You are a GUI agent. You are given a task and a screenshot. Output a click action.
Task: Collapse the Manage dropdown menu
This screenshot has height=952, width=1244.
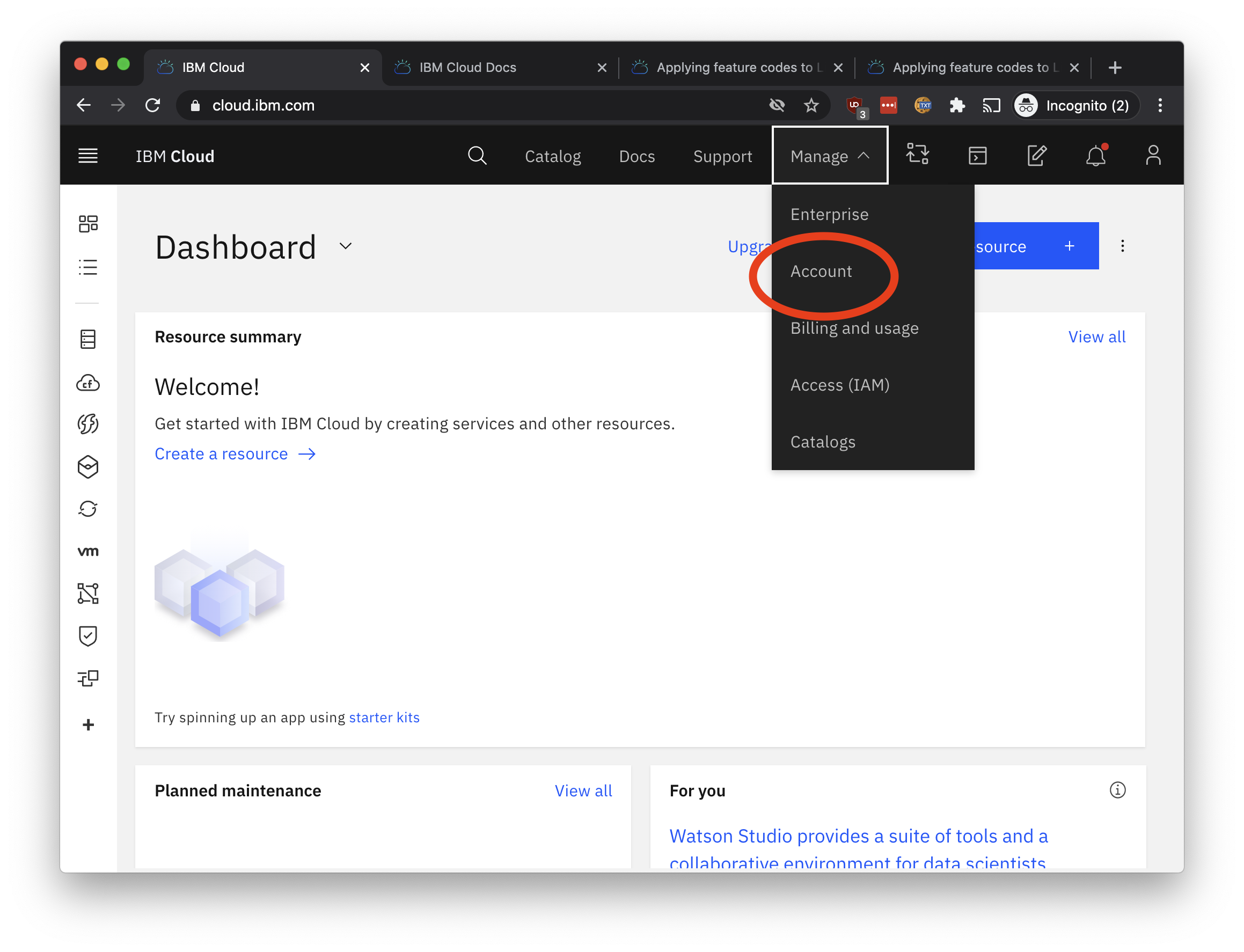pos(829,156)
